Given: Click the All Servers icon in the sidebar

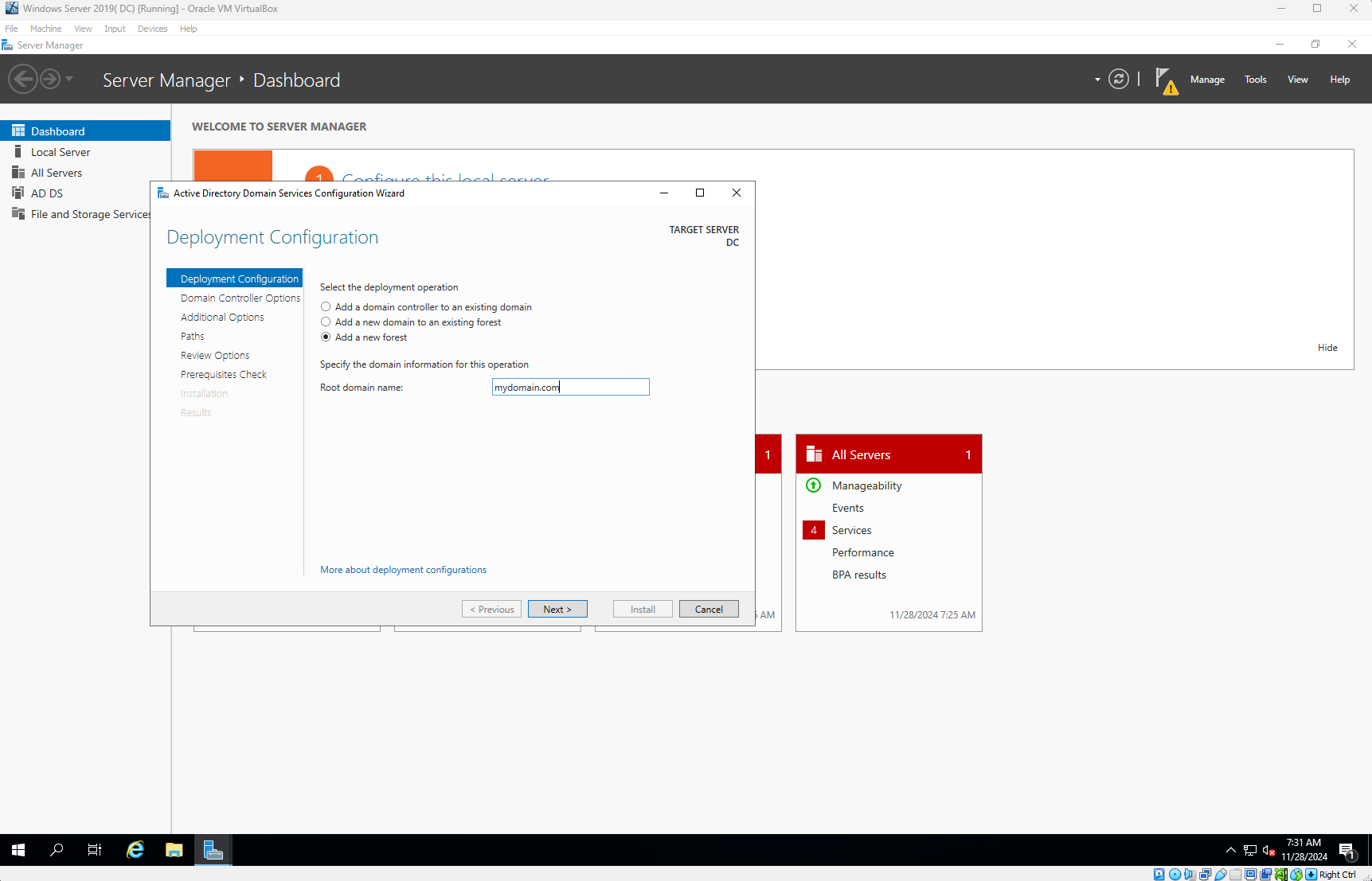Looking at the screenshot, I should point(18,172).
